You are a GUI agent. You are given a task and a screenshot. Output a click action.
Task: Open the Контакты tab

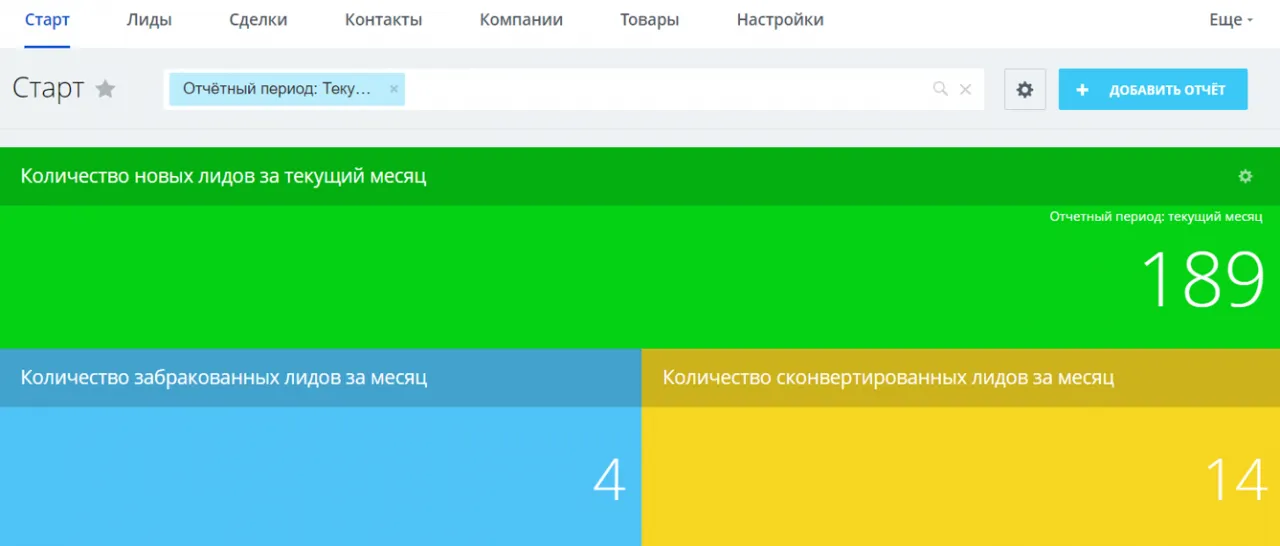(383, 20)
